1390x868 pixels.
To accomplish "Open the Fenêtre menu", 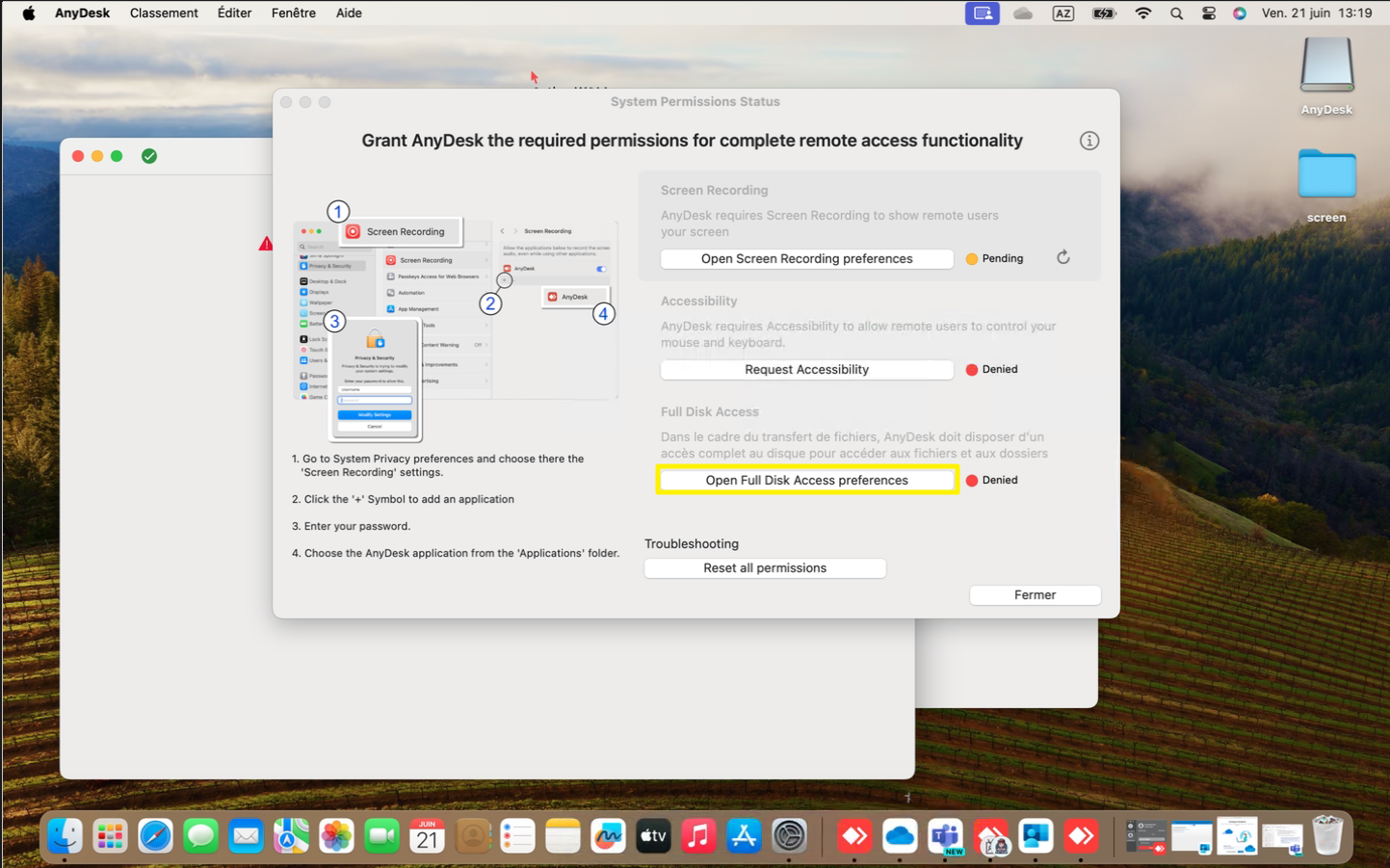I will (294, 13).
